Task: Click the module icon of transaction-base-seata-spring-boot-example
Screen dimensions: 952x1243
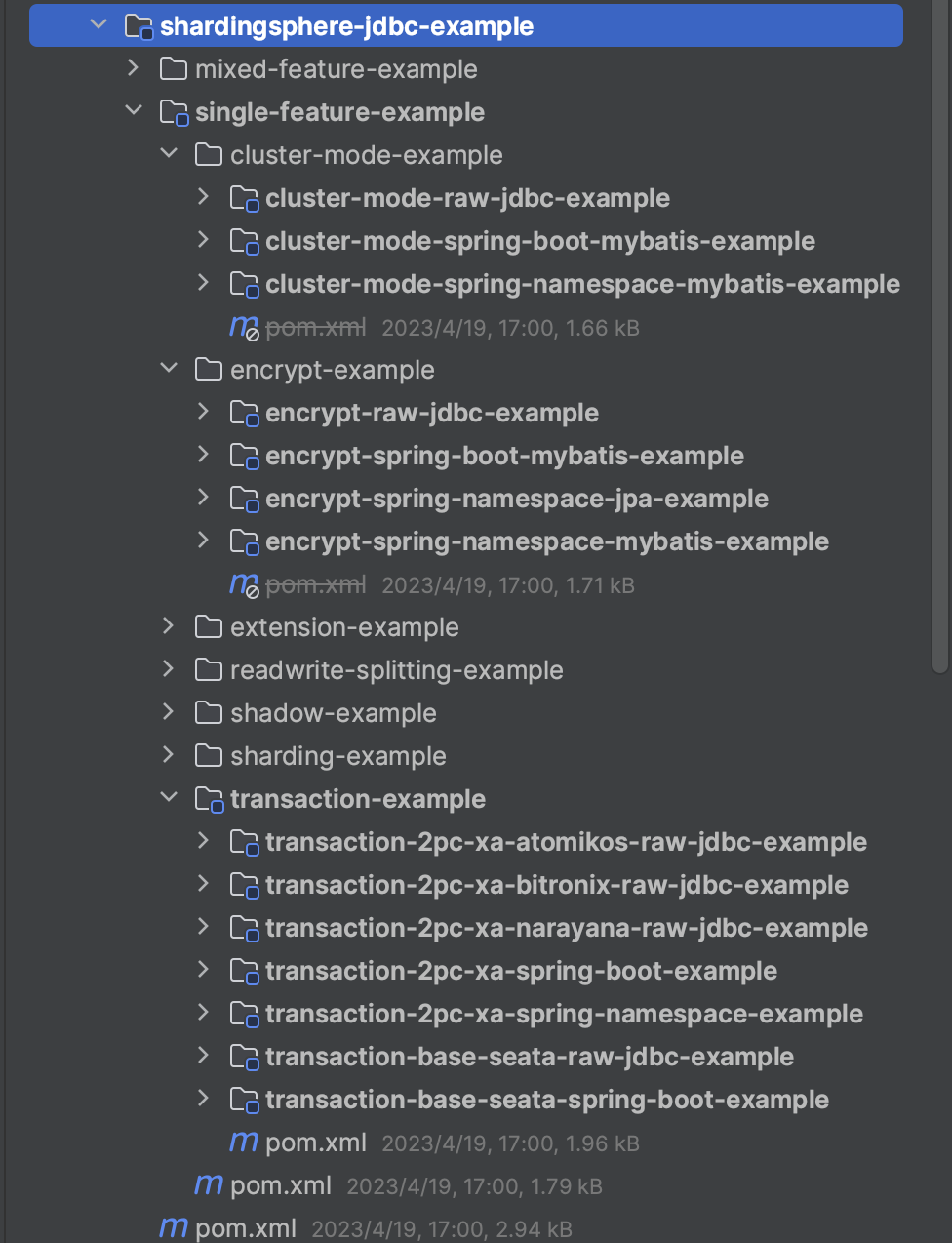Action: [244, 1099]
